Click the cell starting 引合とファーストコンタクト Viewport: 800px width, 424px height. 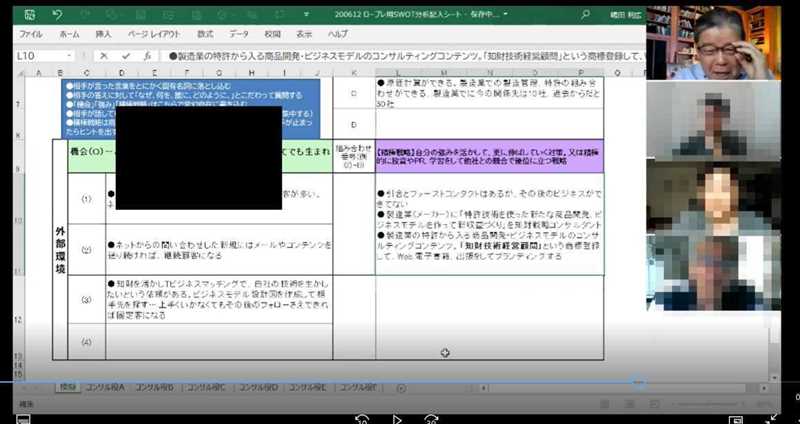tap(489, 224)
